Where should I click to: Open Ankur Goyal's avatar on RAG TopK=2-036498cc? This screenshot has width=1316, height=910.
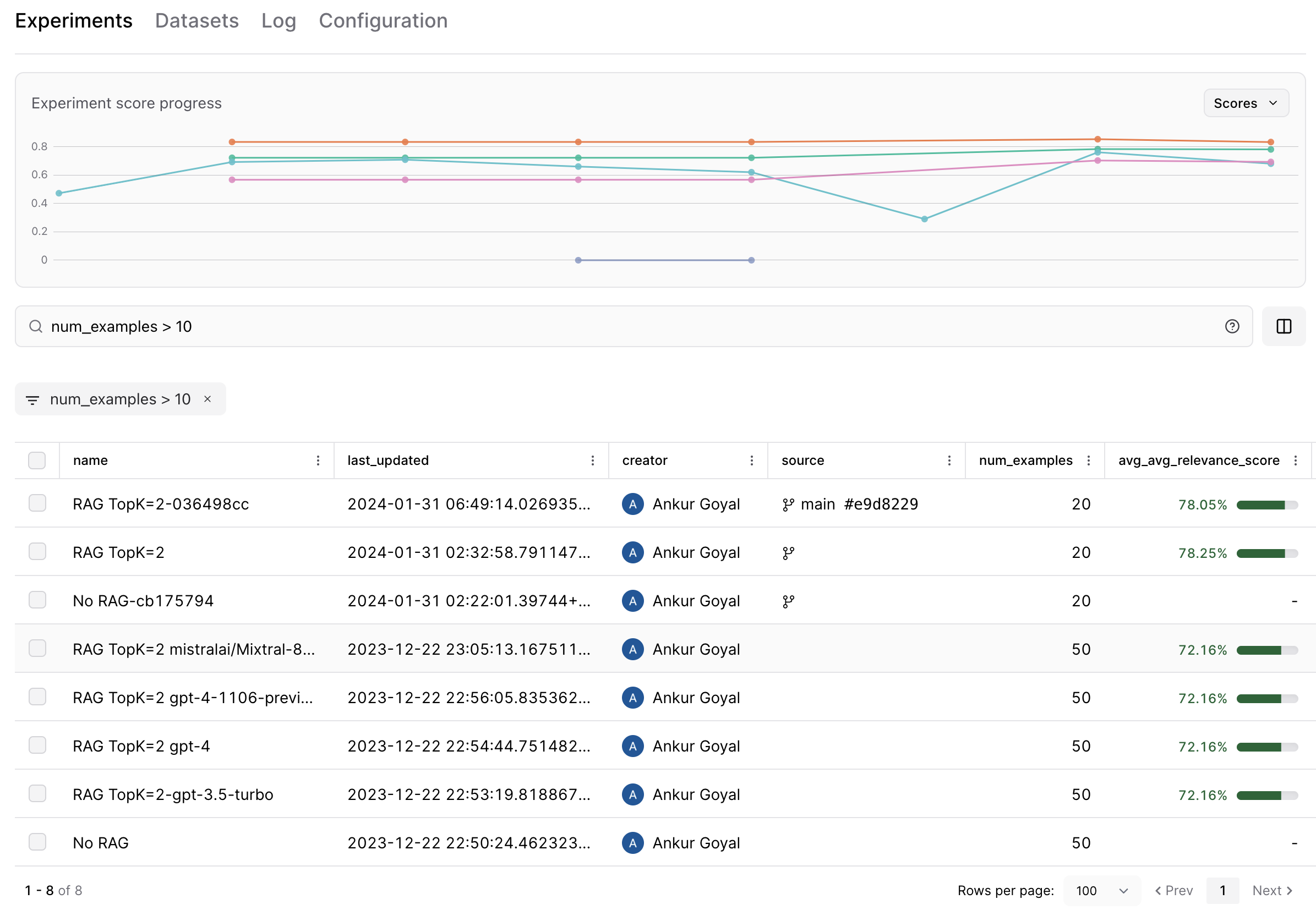[x=632, y=504]
